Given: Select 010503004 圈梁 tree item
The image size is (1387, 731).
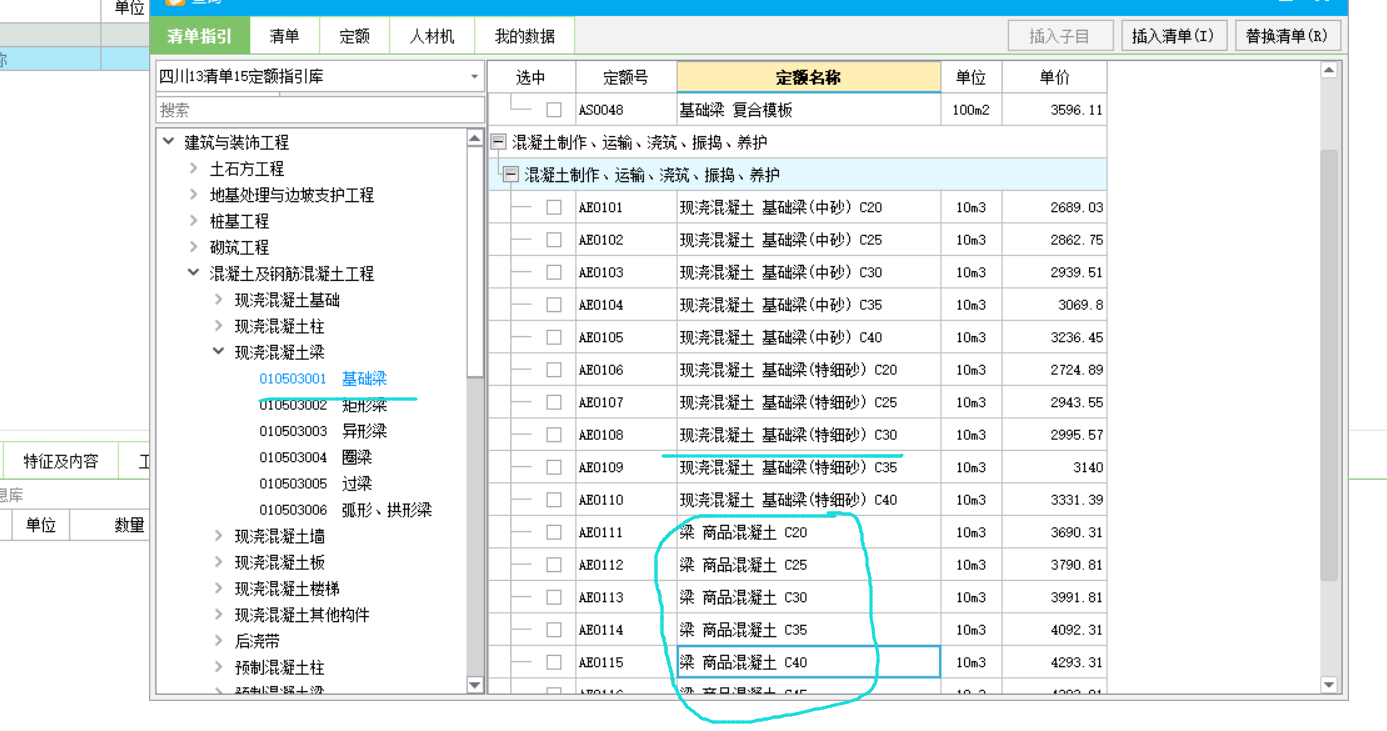Looking at the screenshot, I should [315, 457].
